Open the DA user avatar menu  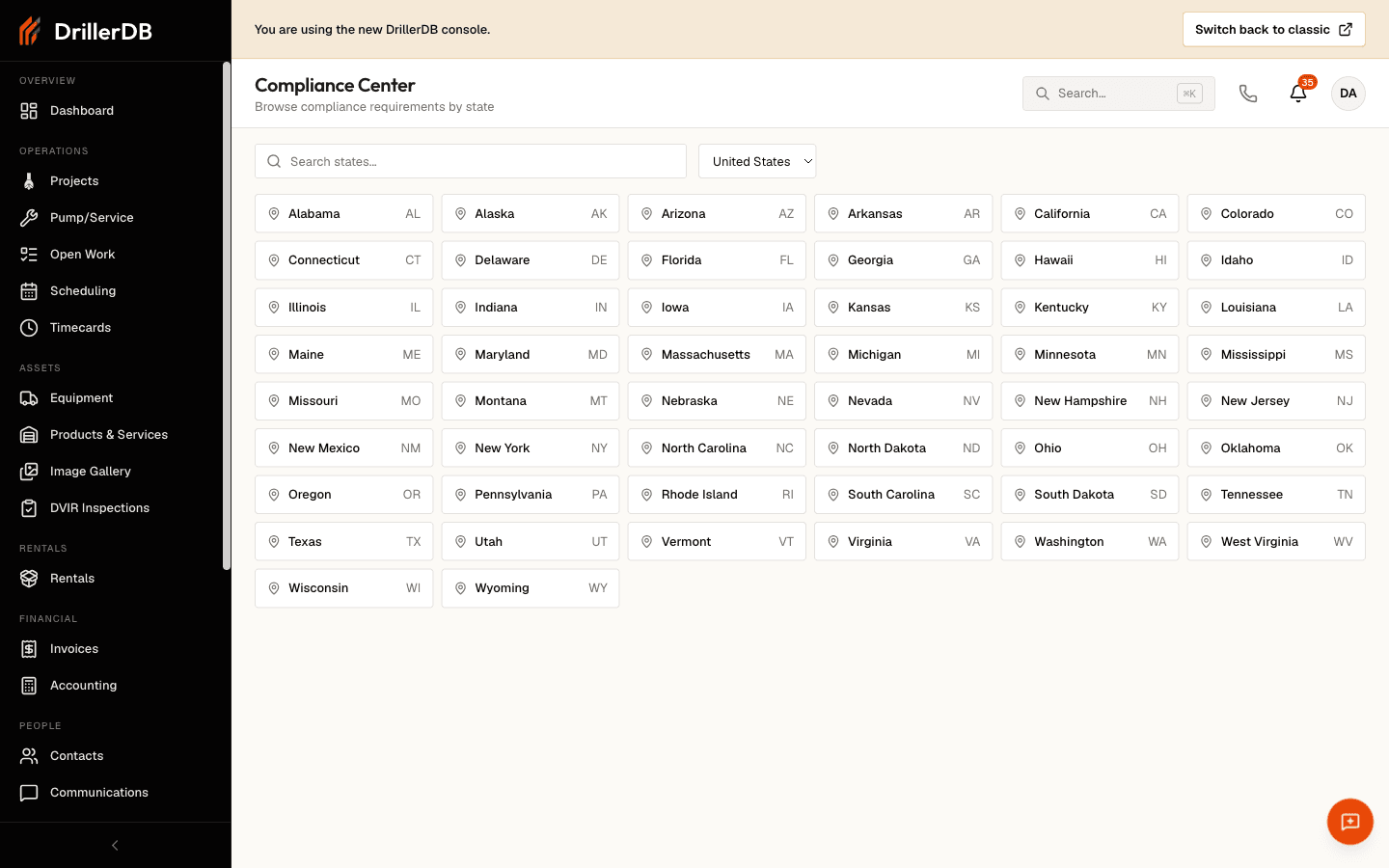1348,94
